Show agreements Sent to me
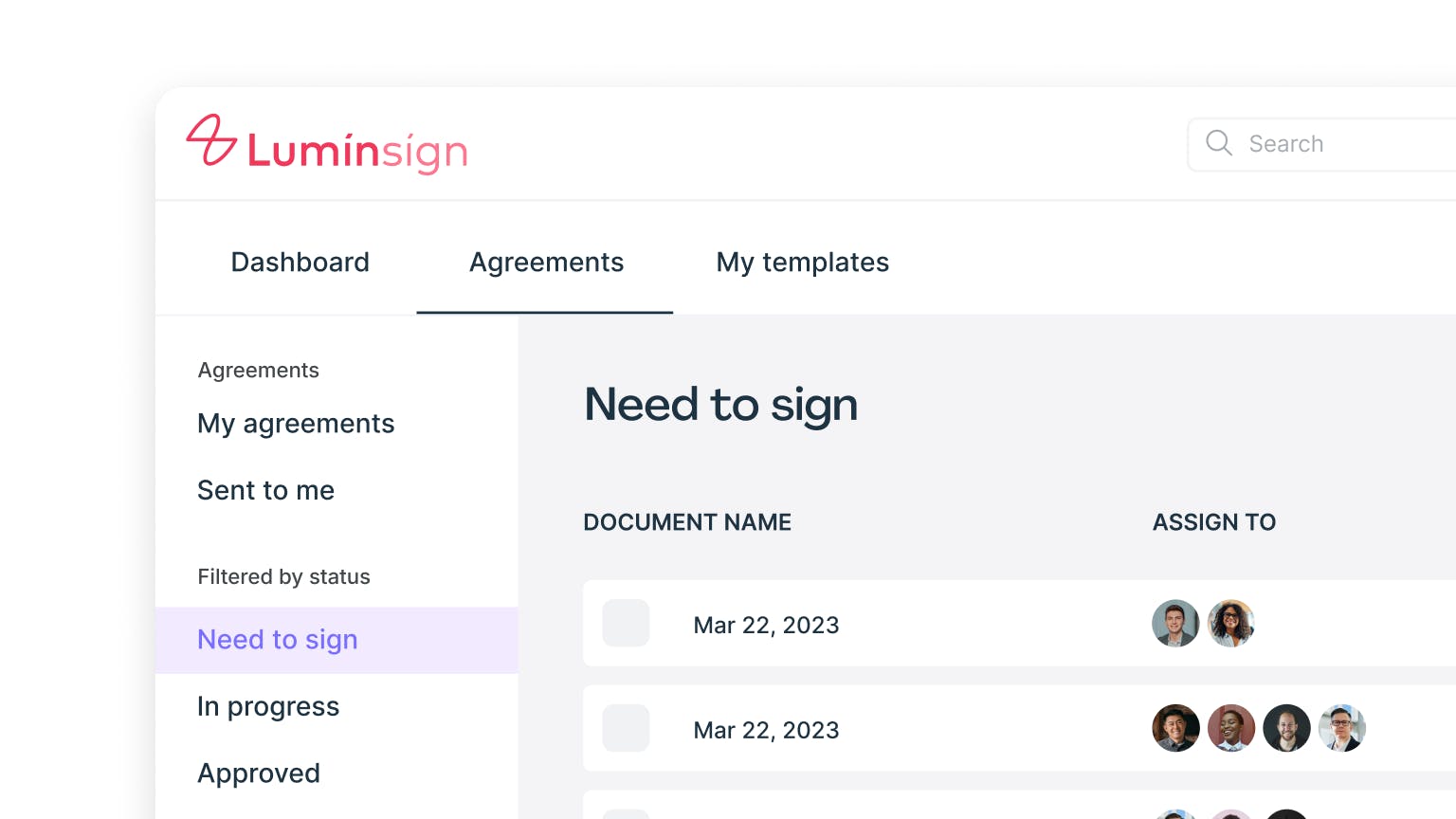Image resolution: width=1456 pixels, height=819 pixels. [265, 490]
